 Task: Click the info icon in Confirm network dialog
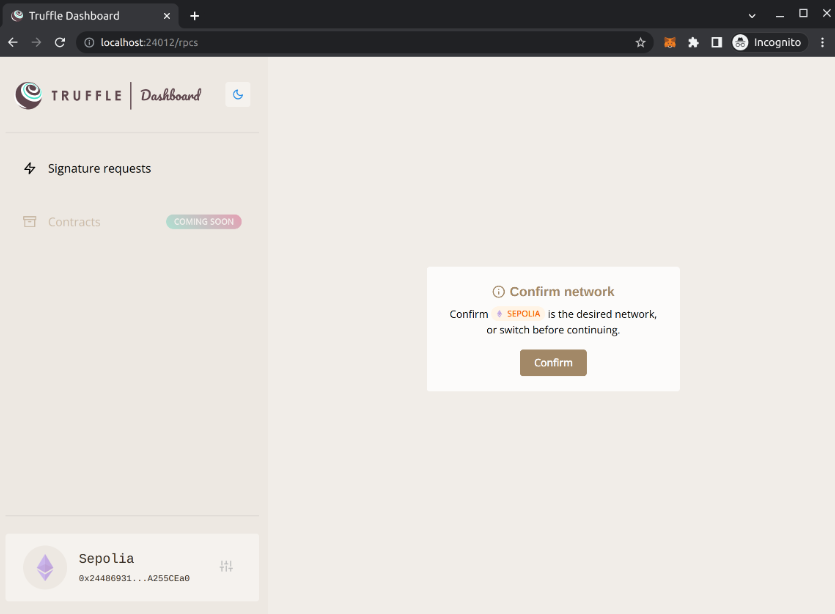[498, 291]
